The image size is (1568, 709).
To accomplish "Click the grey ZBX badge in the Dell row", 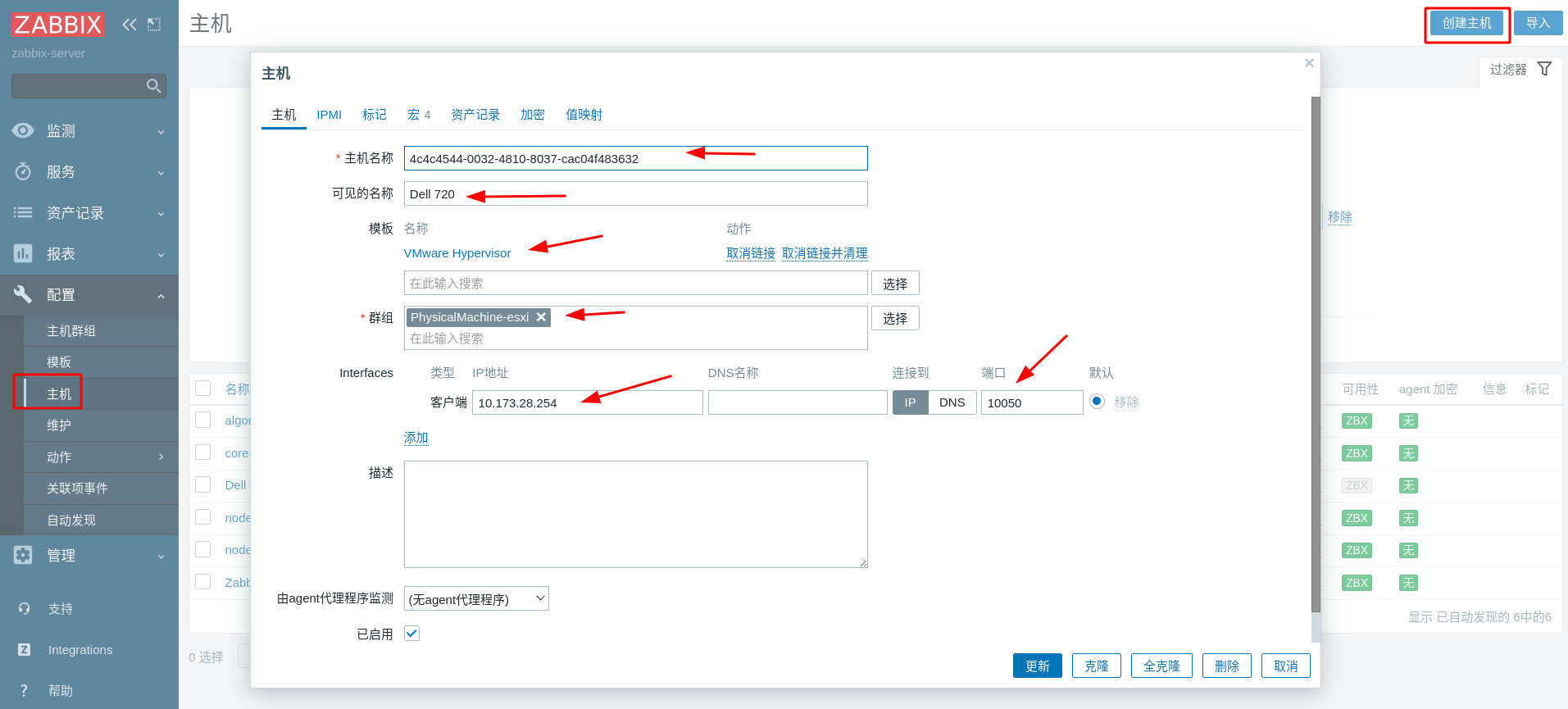I will [x=1357, y=485].
